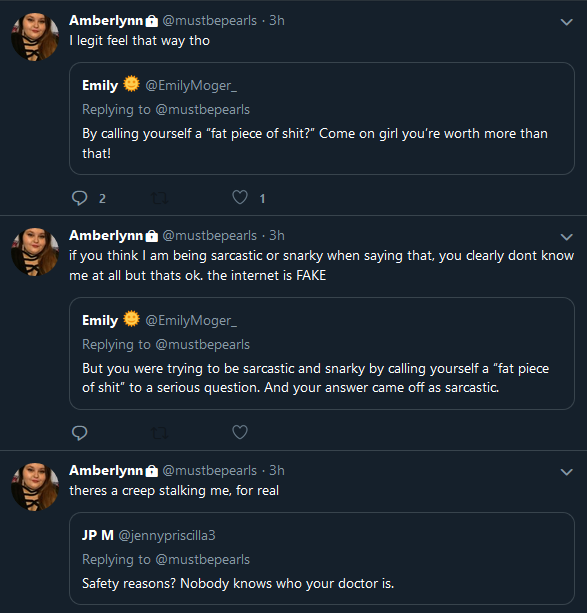This screenshot has width=587, height=613.
Task: Reply to the "I legit feel that way tho" tweet
Action: (x=80, y=198)
